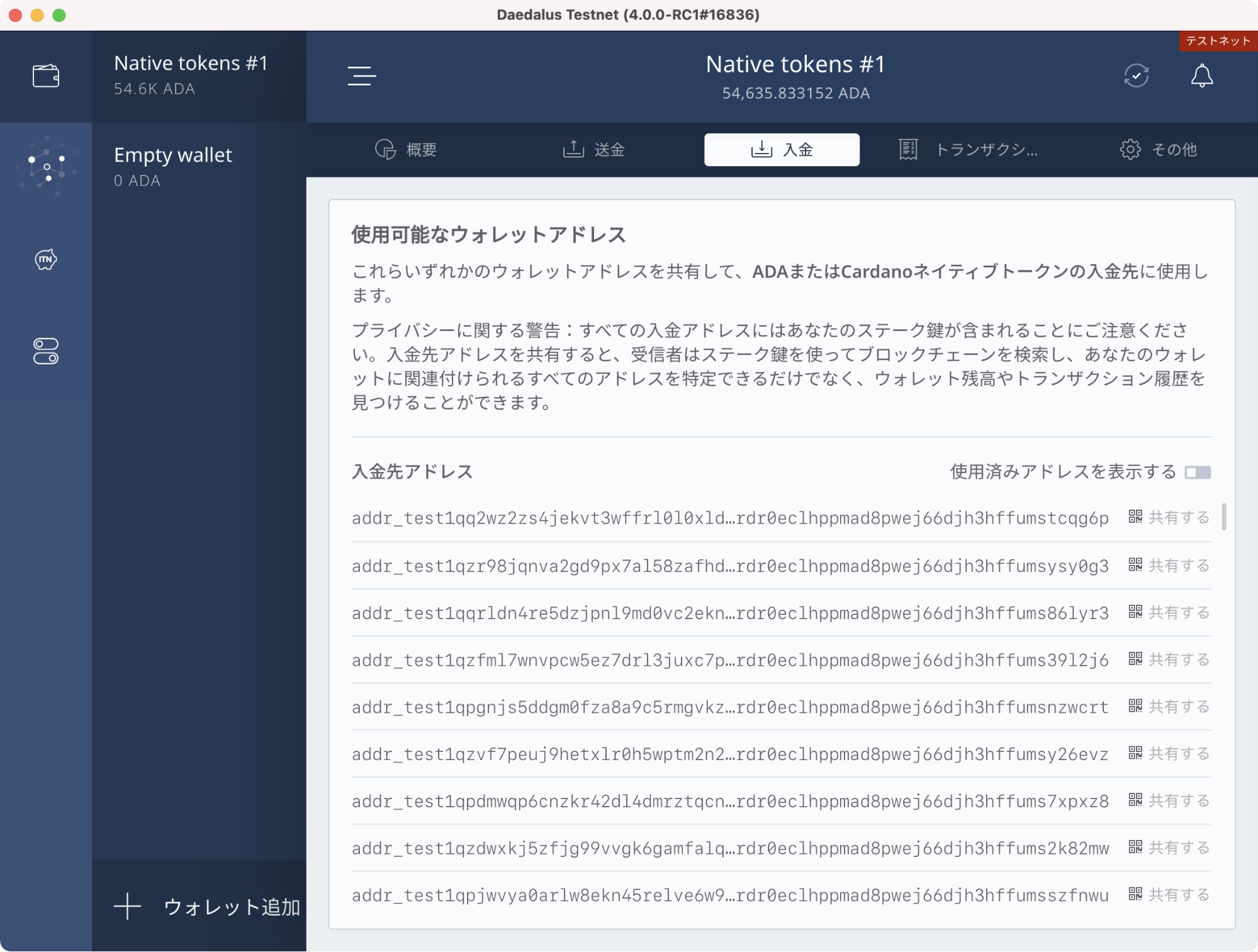Click the テストネット badge
The image size is (1258, 952).
coord(1218,41)
